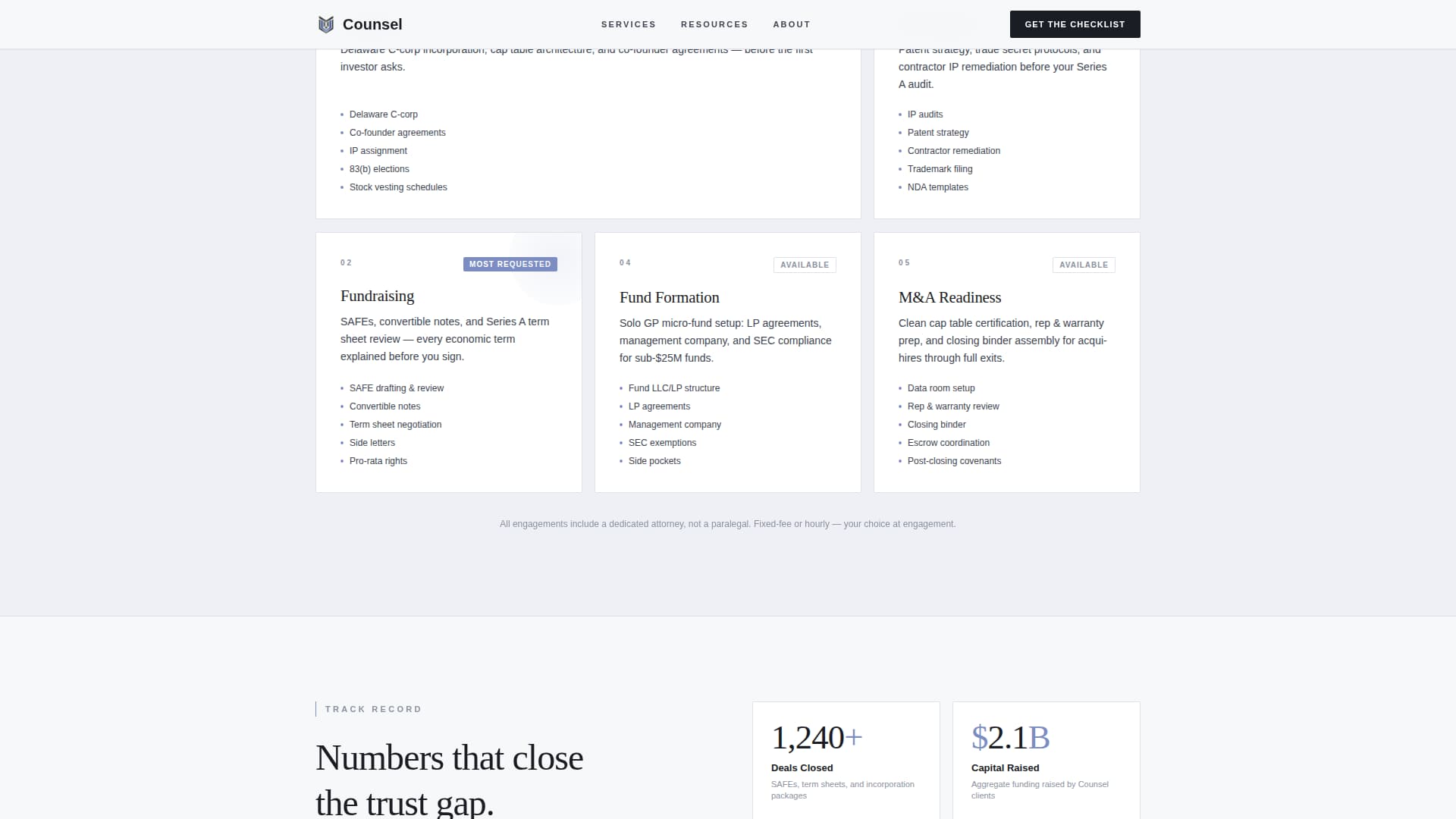Click the Data room setup list item
Viewport: 1456px width, 819px height.
940,388
